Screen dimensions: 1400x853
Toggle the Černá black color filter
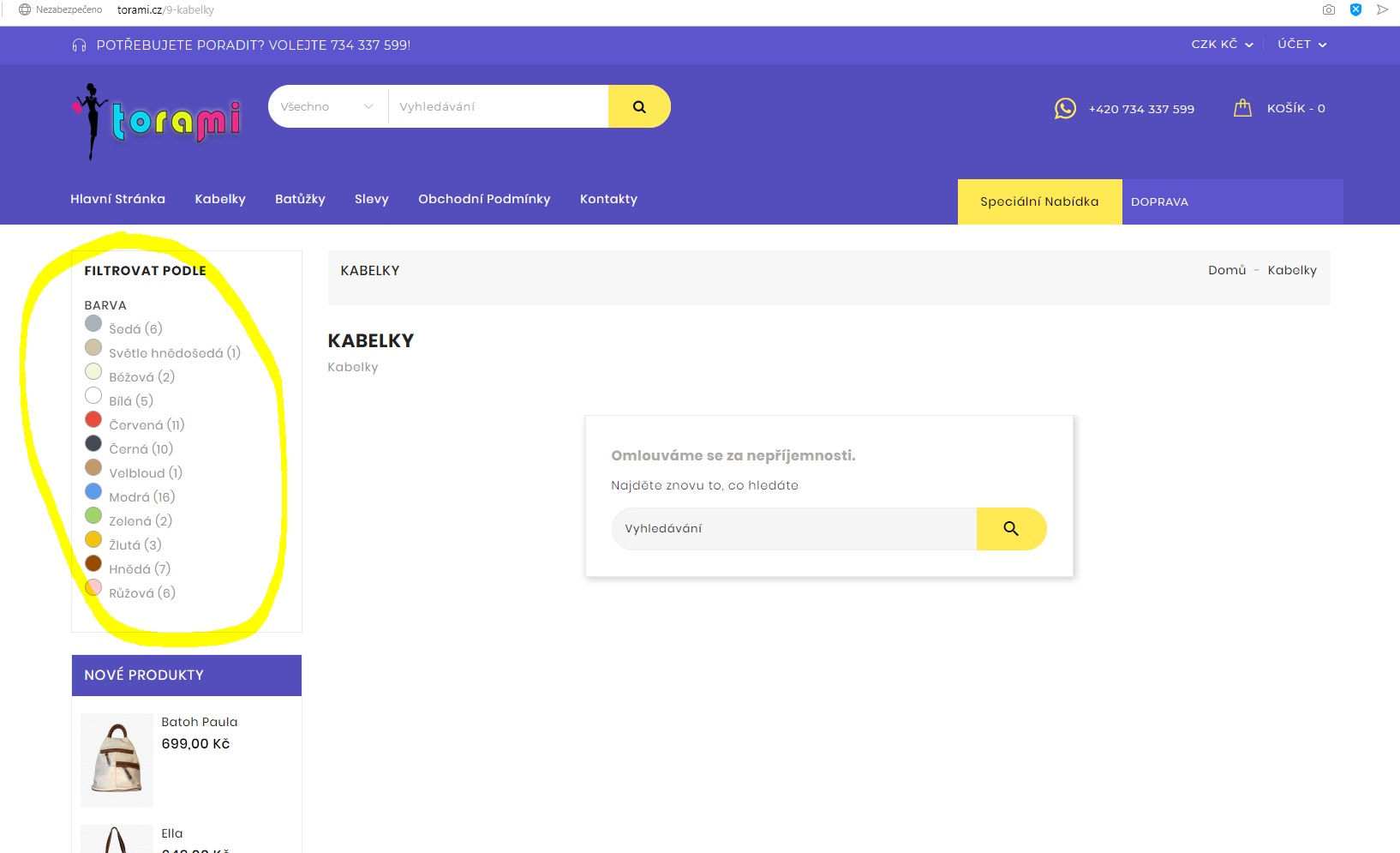coord(93,443)
